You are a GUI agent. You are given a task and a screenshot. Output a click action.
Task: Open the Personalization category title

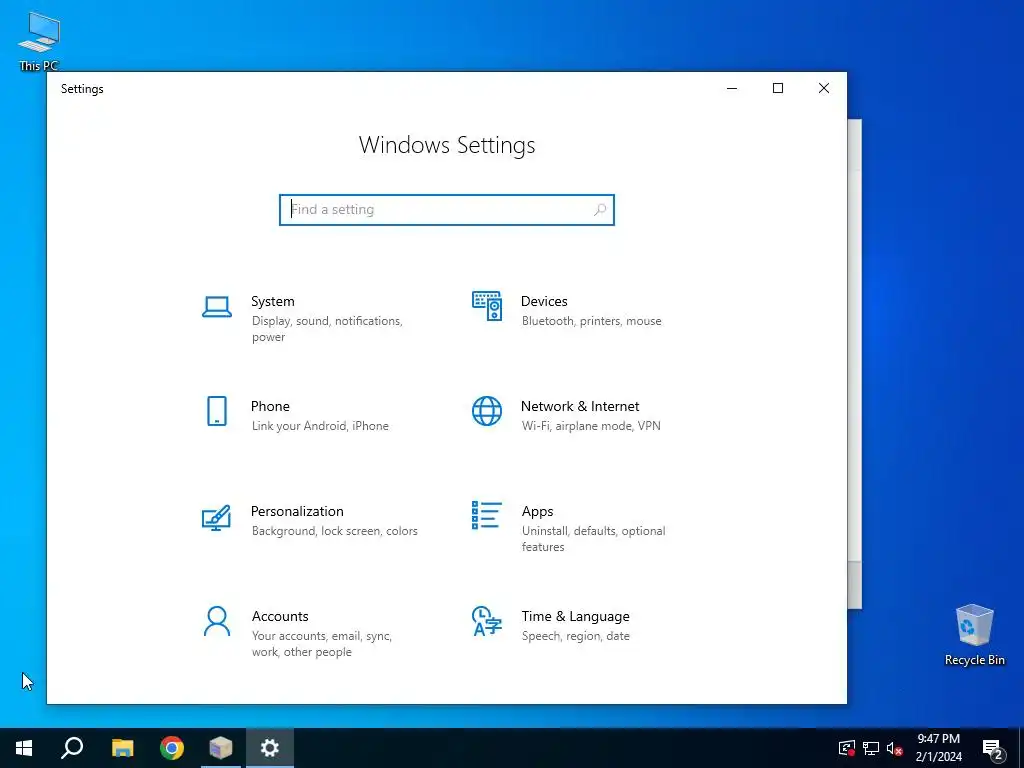297,511
